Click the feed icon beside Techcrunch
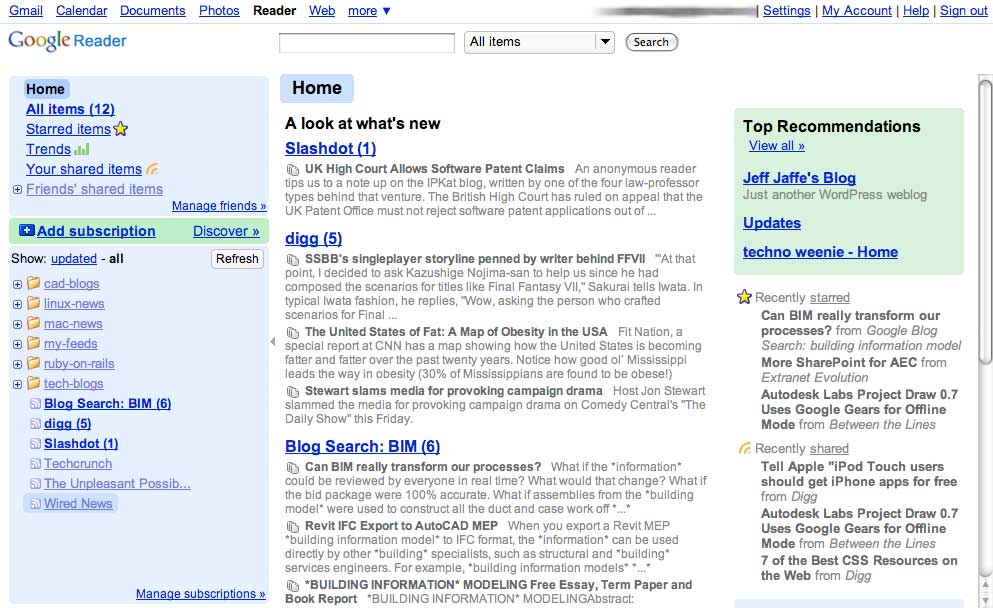The height and width of the screenshot is (608, 993). (x=35, y=464)
